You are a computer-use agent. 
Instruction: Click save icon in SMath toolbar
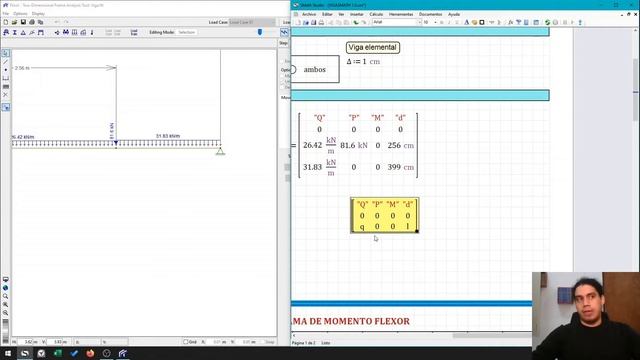pyautogui.click(x=313, y=22)
